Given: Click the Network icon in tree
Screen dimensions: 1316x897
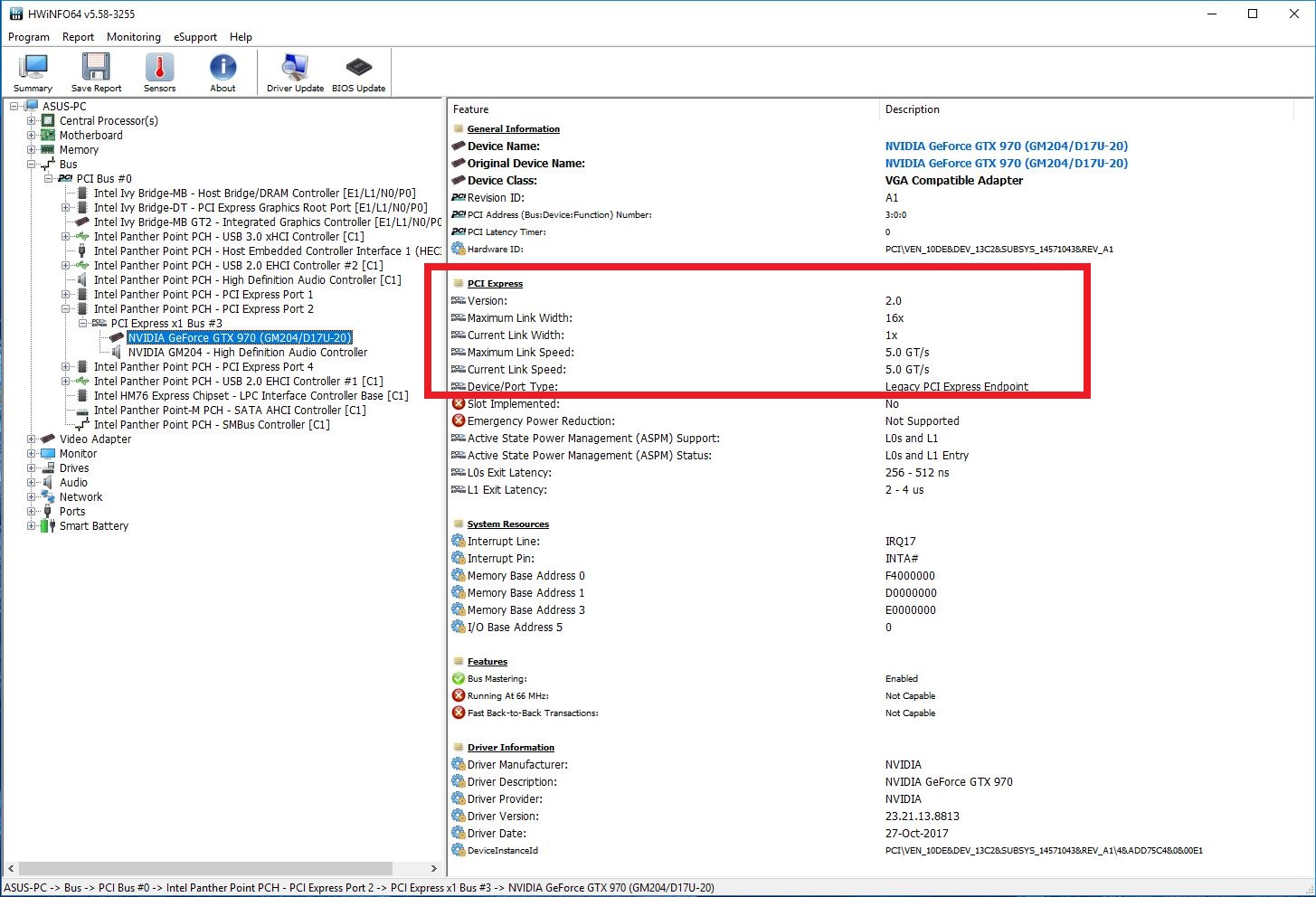Looking at the screenshot, I should pos(48,496).
